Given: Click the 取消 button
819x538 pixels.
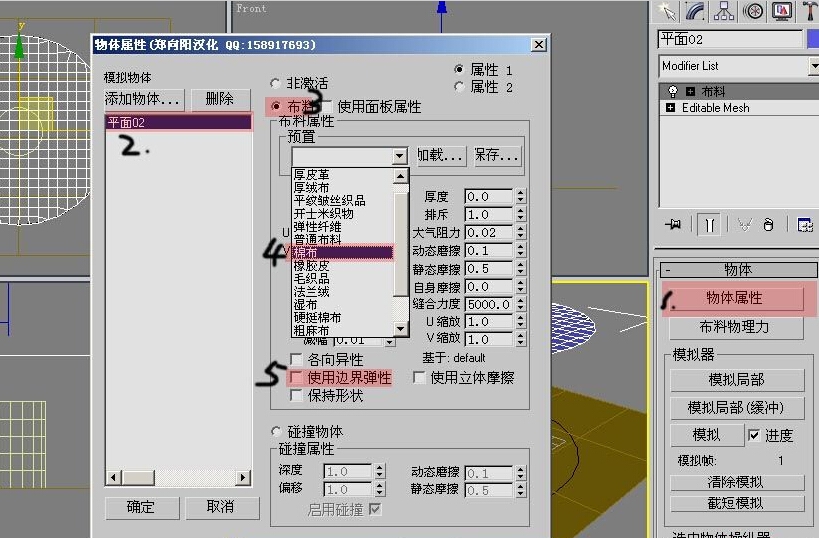Looking at the screenshot, I should click(x=221, y=507).
